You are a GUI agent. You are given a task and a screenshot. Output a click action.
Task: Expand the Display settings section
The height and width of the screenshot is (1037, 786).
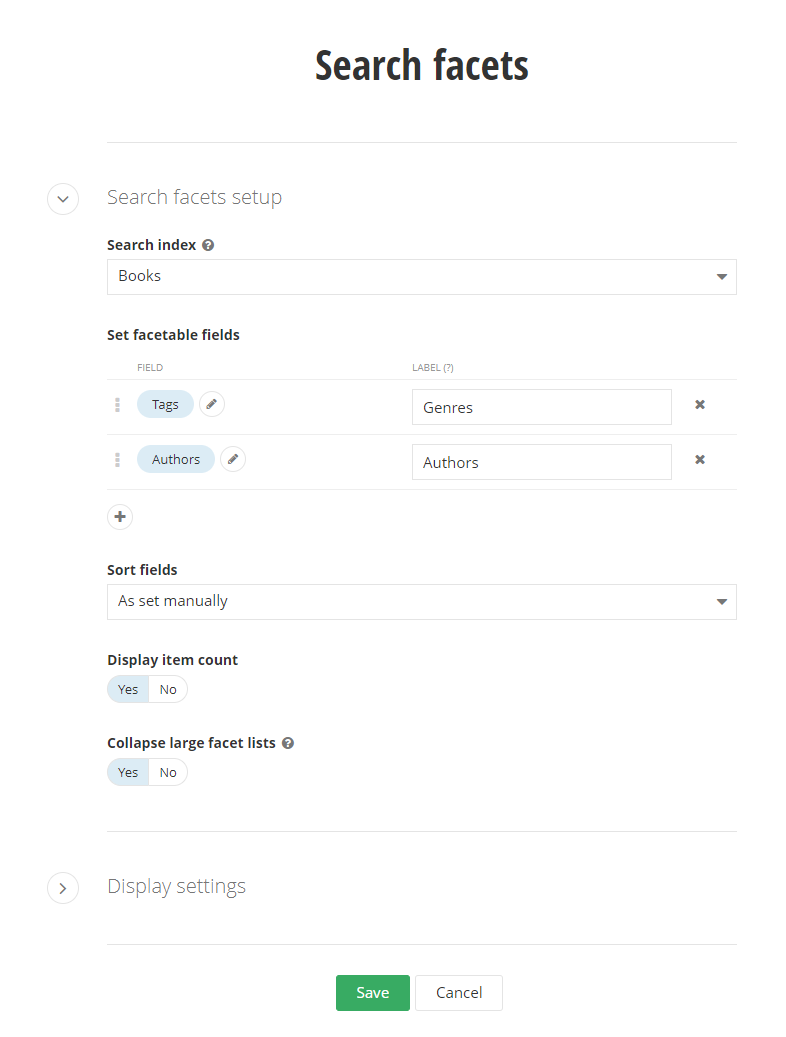point(63,887)
